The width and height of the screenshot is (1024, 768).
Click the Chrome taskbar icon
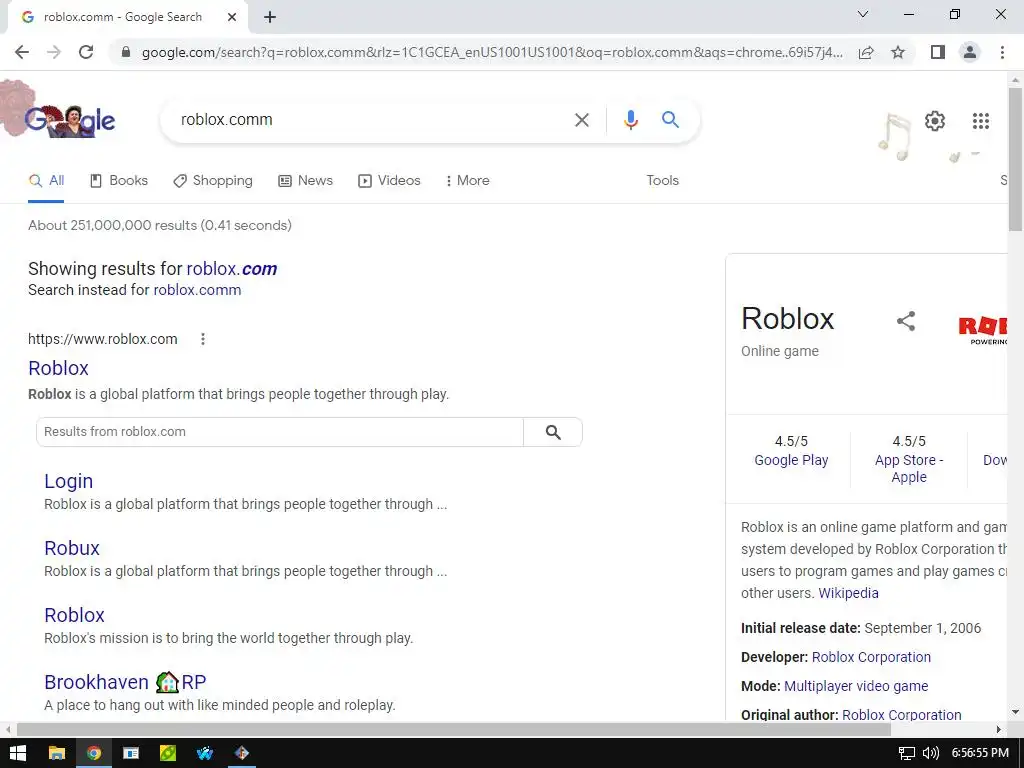click(x=94, y=753)
